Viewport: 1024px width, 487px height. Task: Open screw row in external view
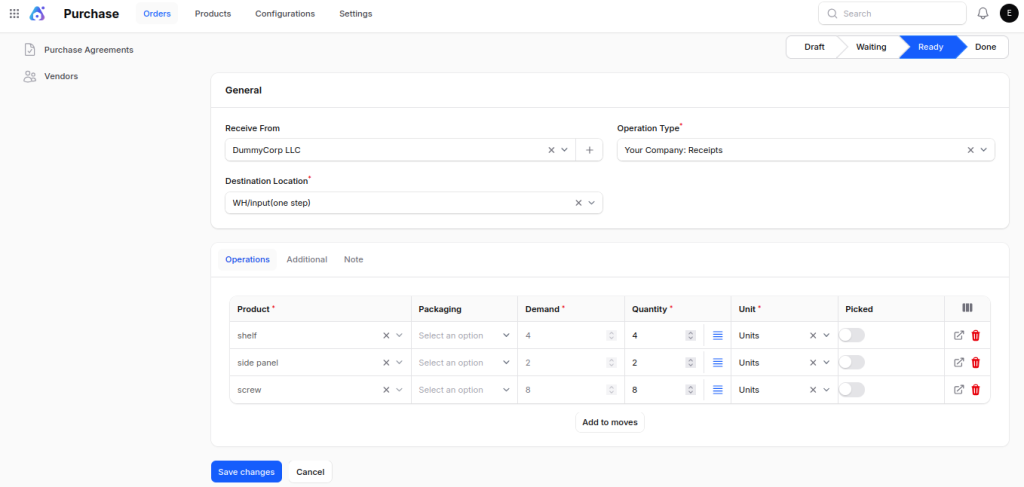[x=959, y=390]
